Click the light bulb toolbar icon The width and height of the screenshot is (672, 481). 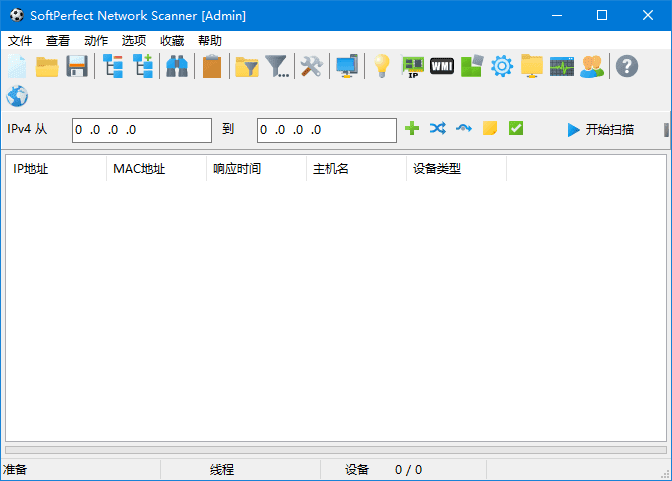point(381,67)
